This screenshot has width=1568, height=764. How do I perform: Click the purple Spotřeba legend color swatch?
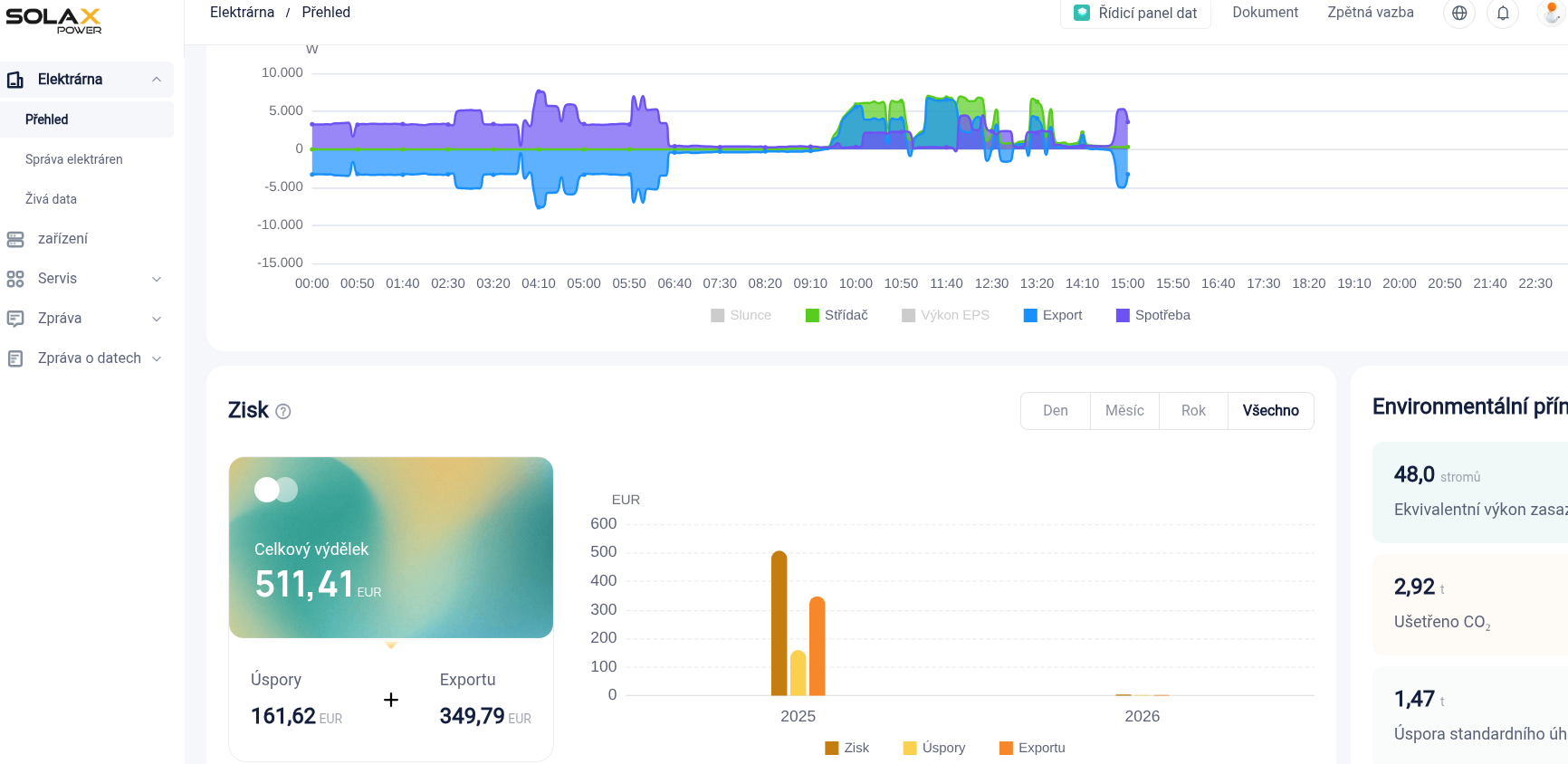click(1123, 315)
